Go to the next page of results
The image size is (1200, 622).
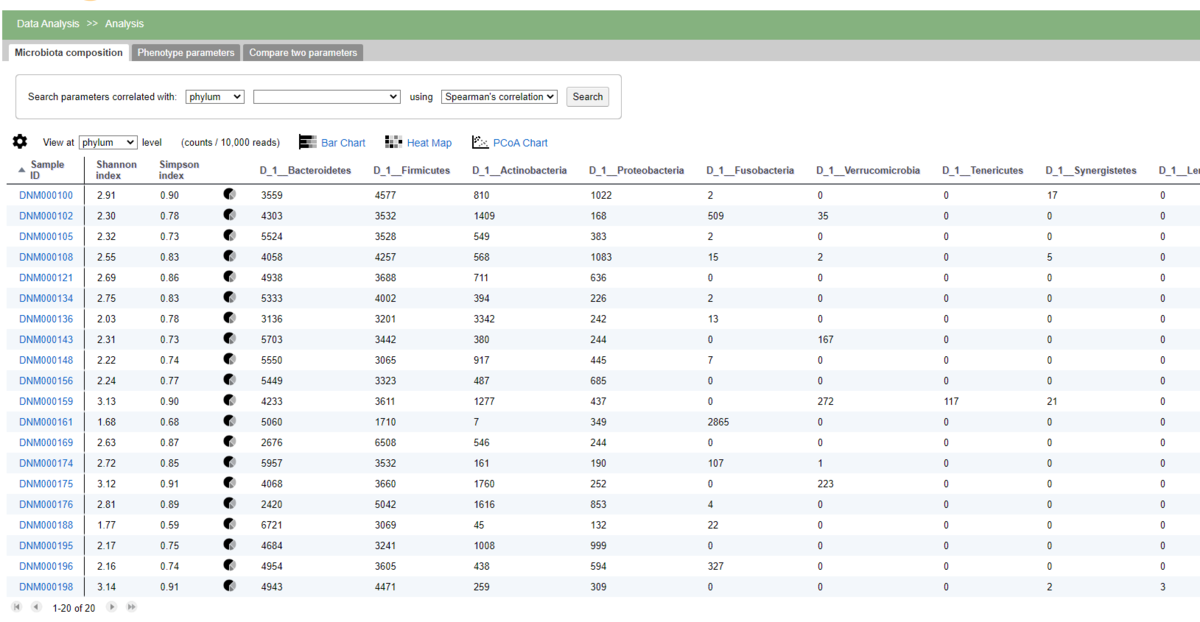(112, 607)
